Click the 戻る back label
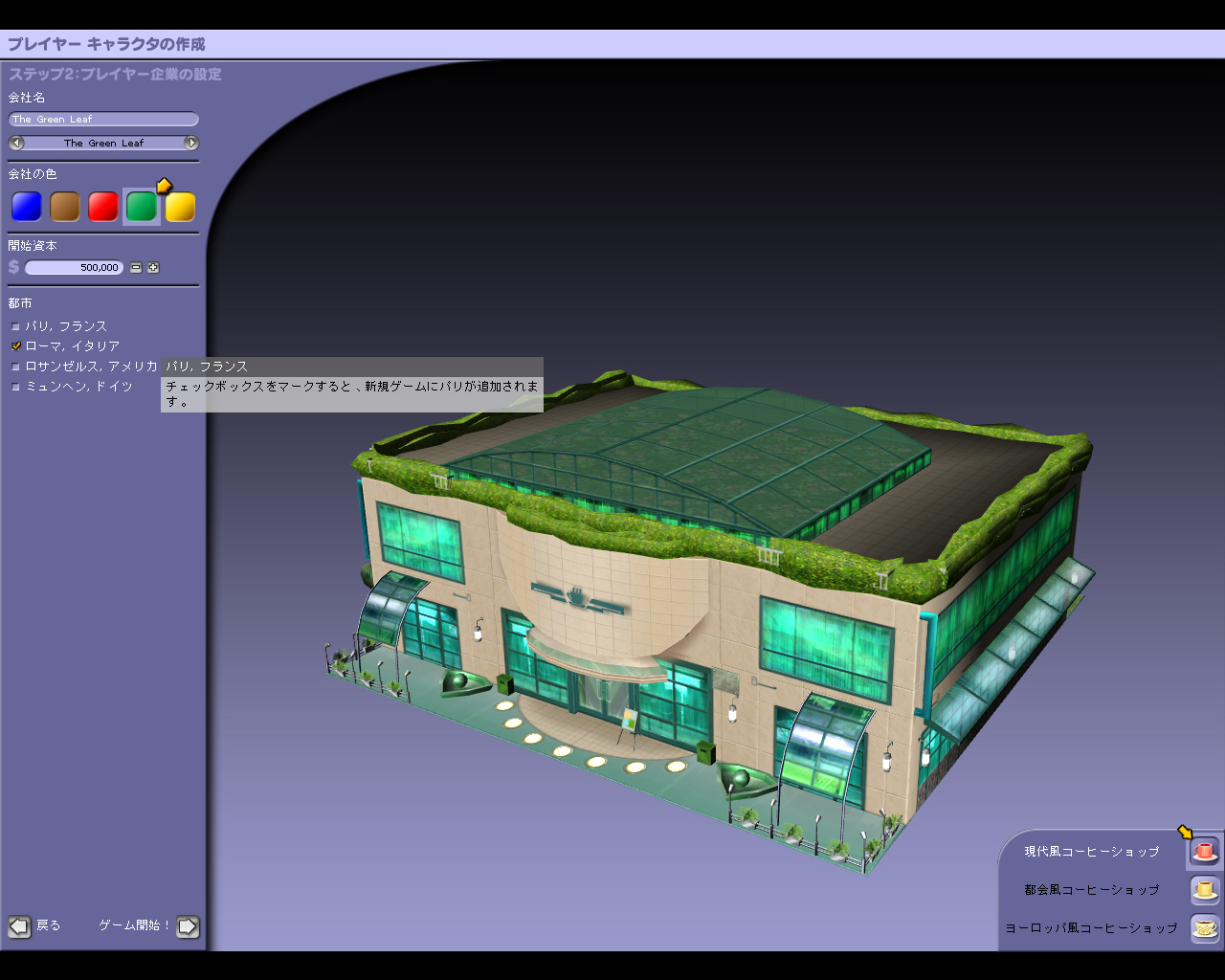This screenshot has height=980, width=1225. (49, 925)
